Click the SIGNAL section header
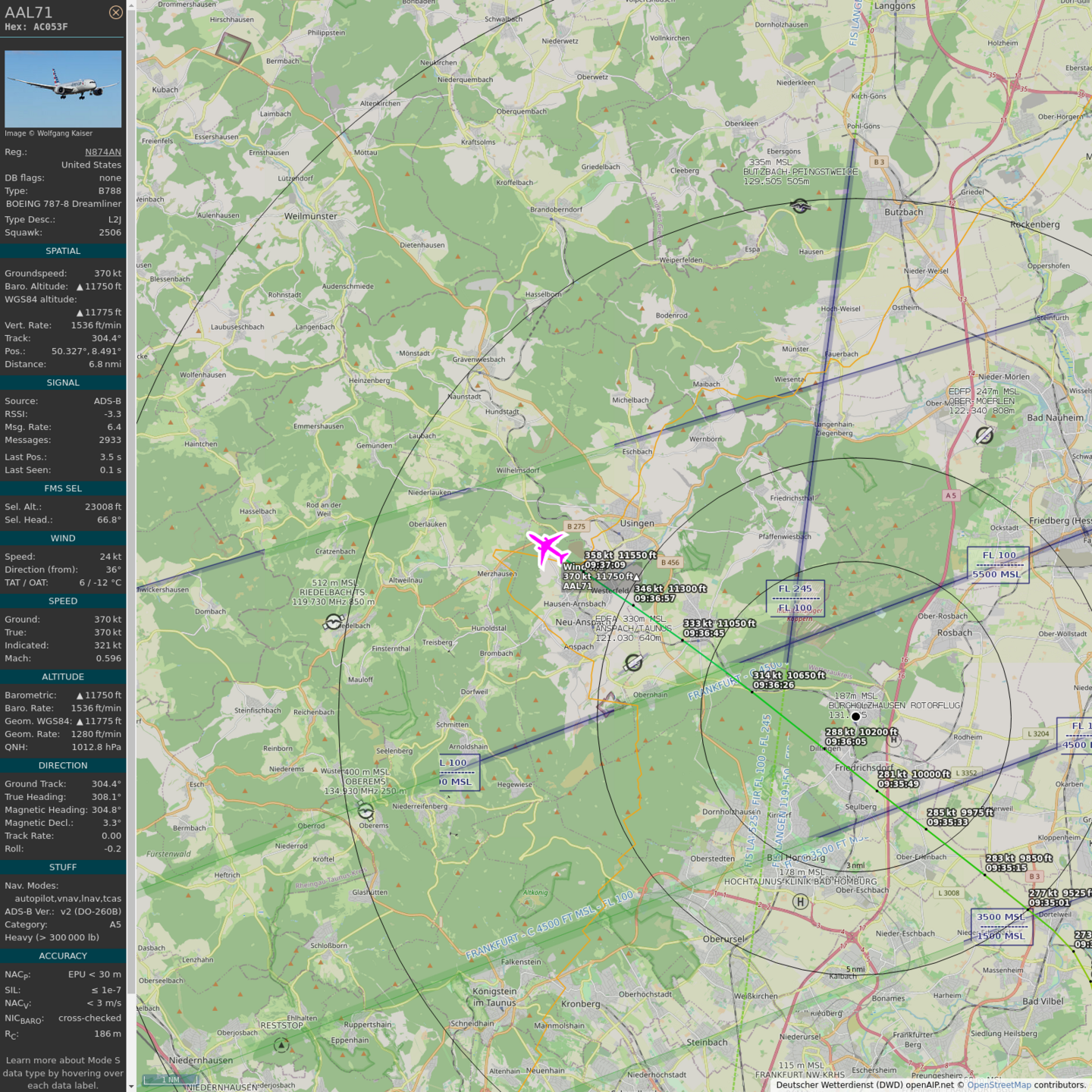The image size is (1092, 1092). click(x=63, y=383)
